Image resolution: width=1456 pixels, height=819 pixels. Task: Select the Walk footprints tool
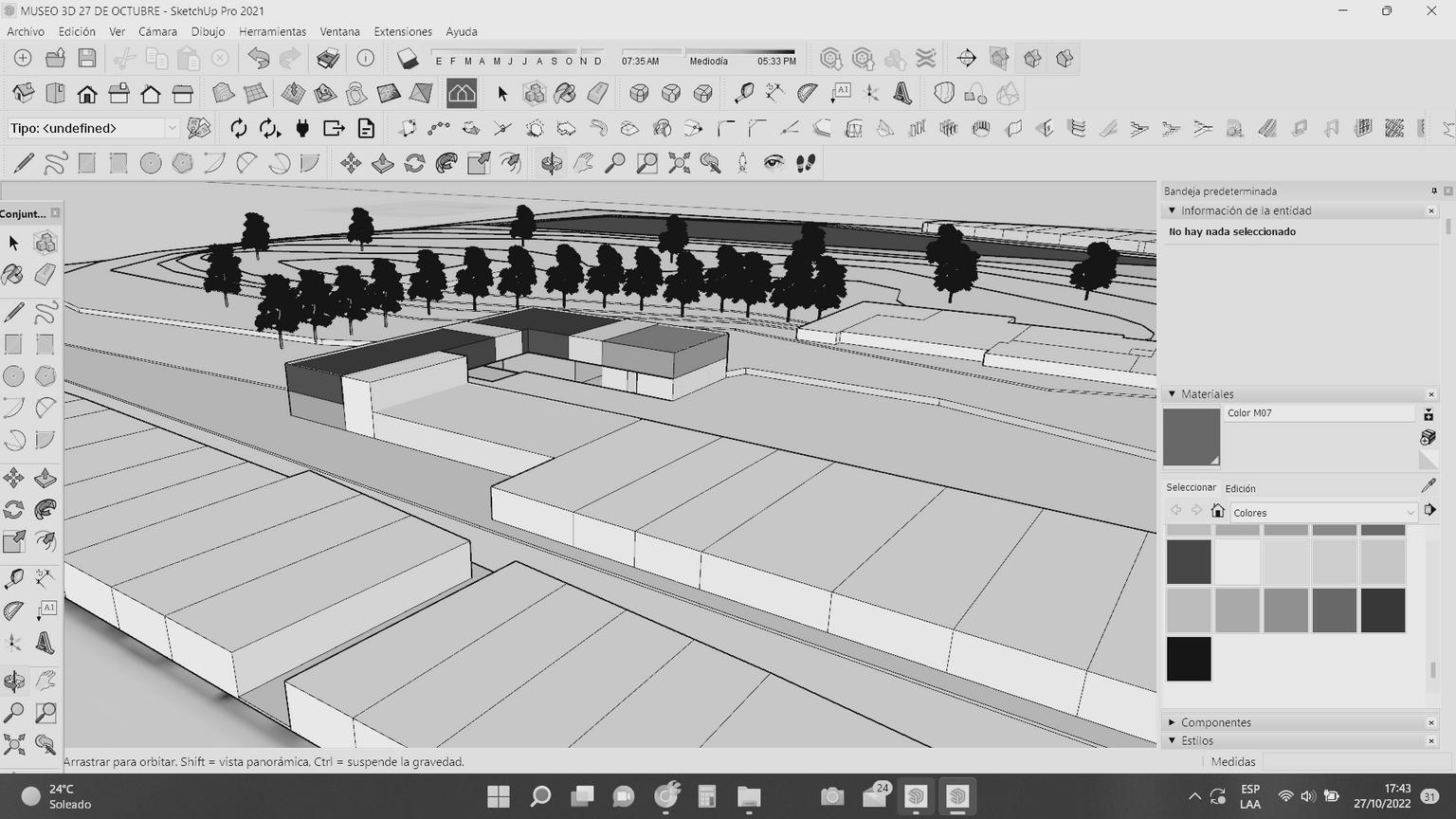click(806, 163)
